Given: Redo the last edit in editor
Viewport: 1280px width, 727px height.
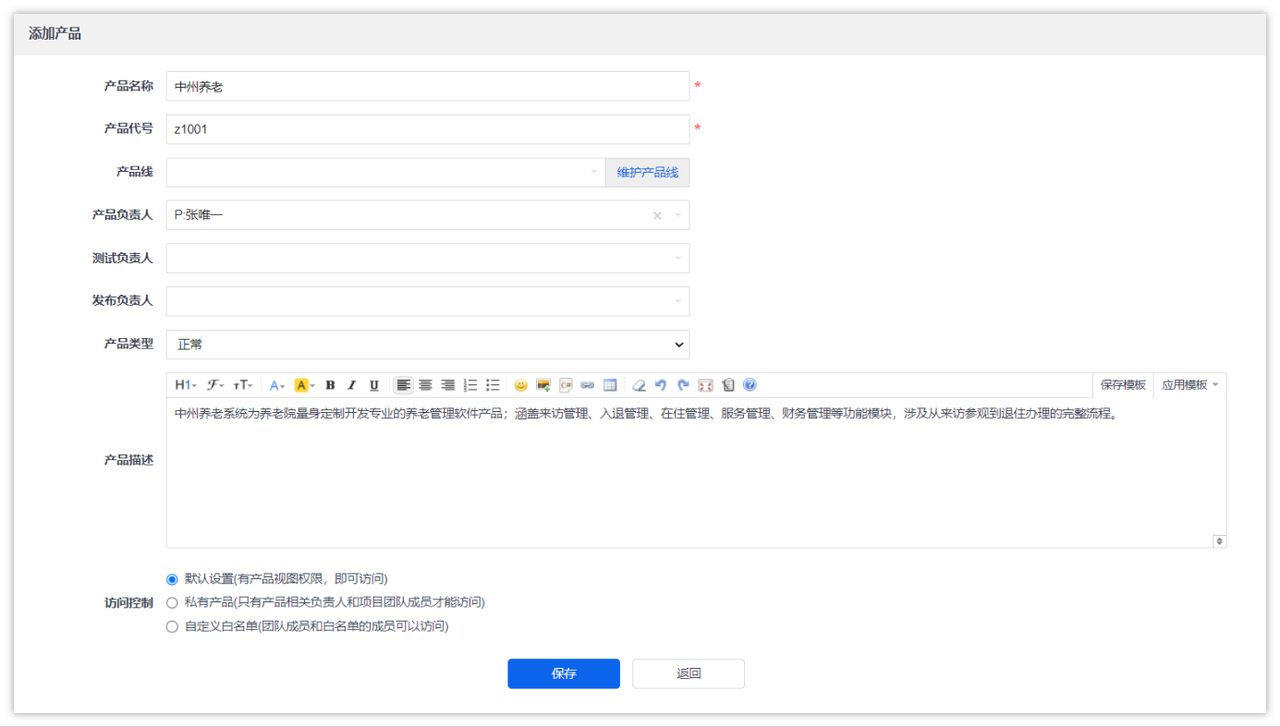Looking at the screenshot, I should coord(683,385).
